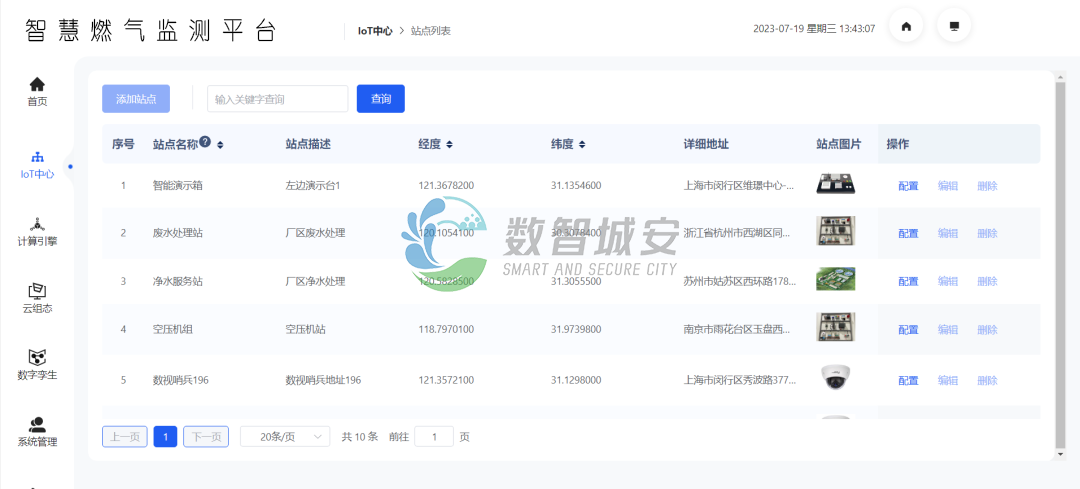
Task: Open 系统管理 in the sidebar
Action: [x=37, y=425]
